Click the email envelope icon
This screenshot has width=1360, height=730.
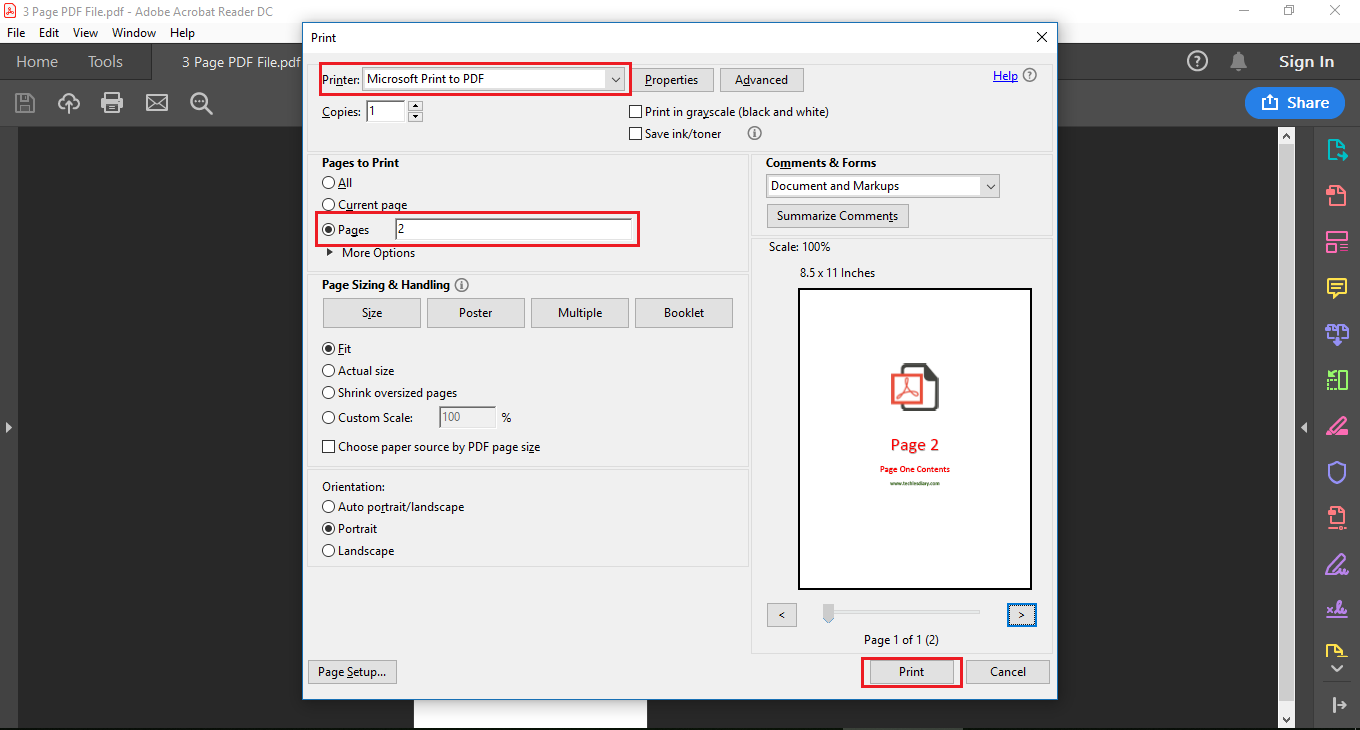tap(157, 103)
